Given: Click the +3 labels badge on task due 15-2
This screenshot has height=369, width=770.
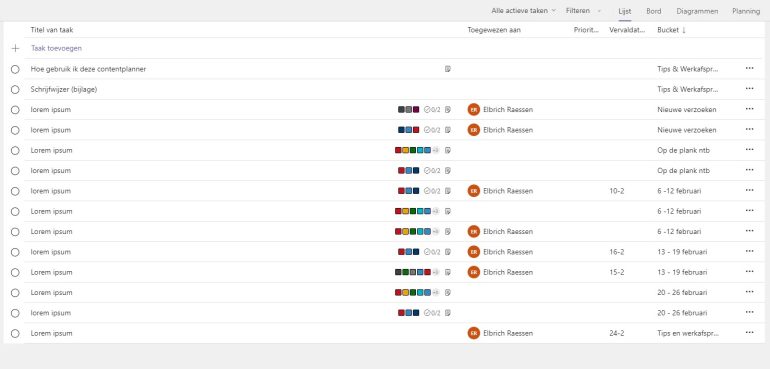Looking at the screenshot, I should pyautogui.click(x=435, y=272).
